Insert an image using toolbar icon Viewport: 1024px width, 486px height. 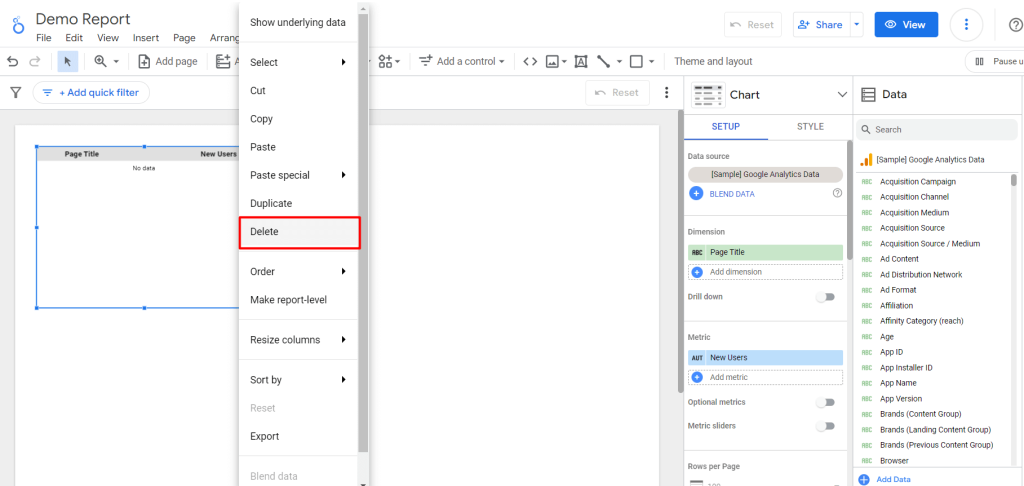[x=552, y=61]
